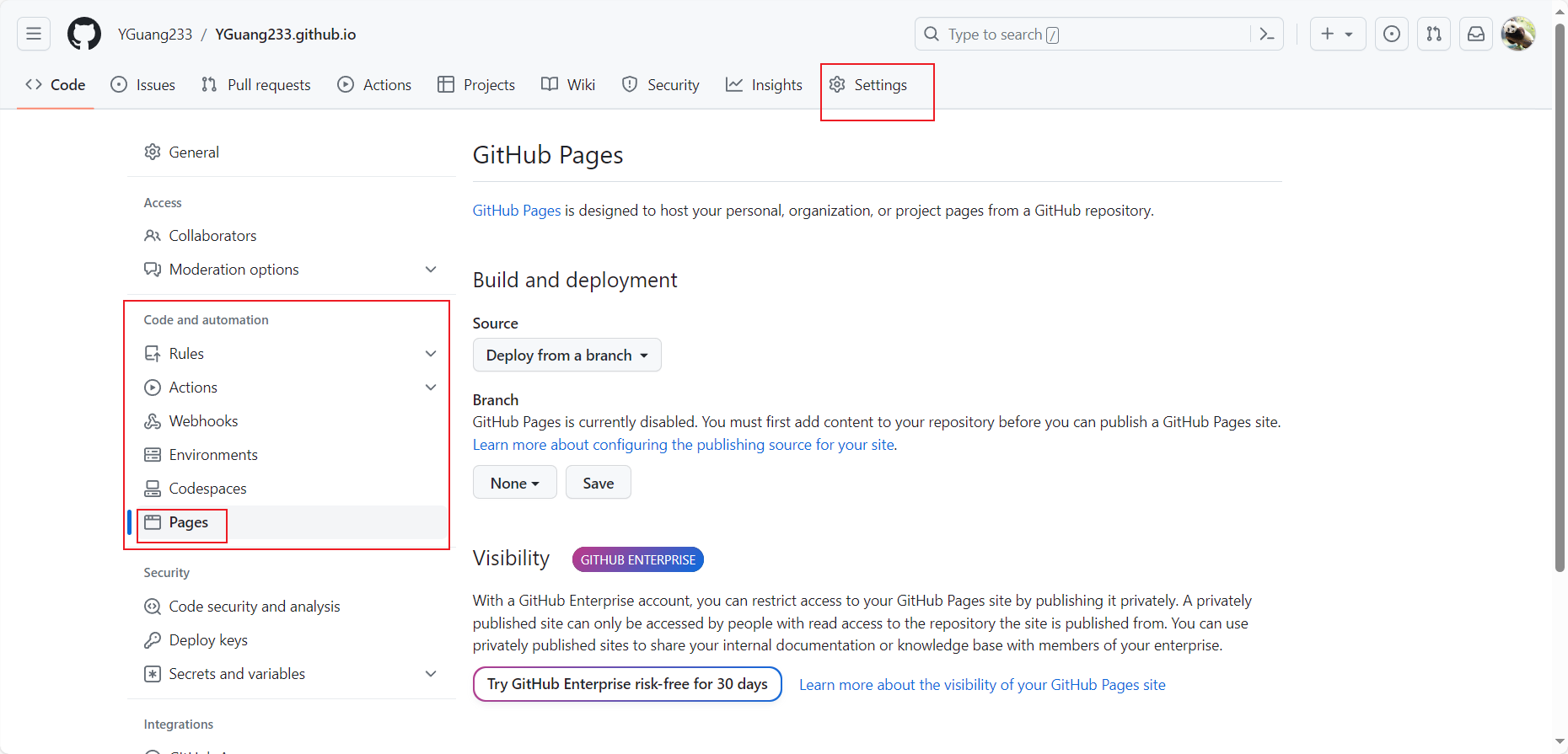
Task: Open pull requests icon in top-right header
Action: click(1434, 34)
